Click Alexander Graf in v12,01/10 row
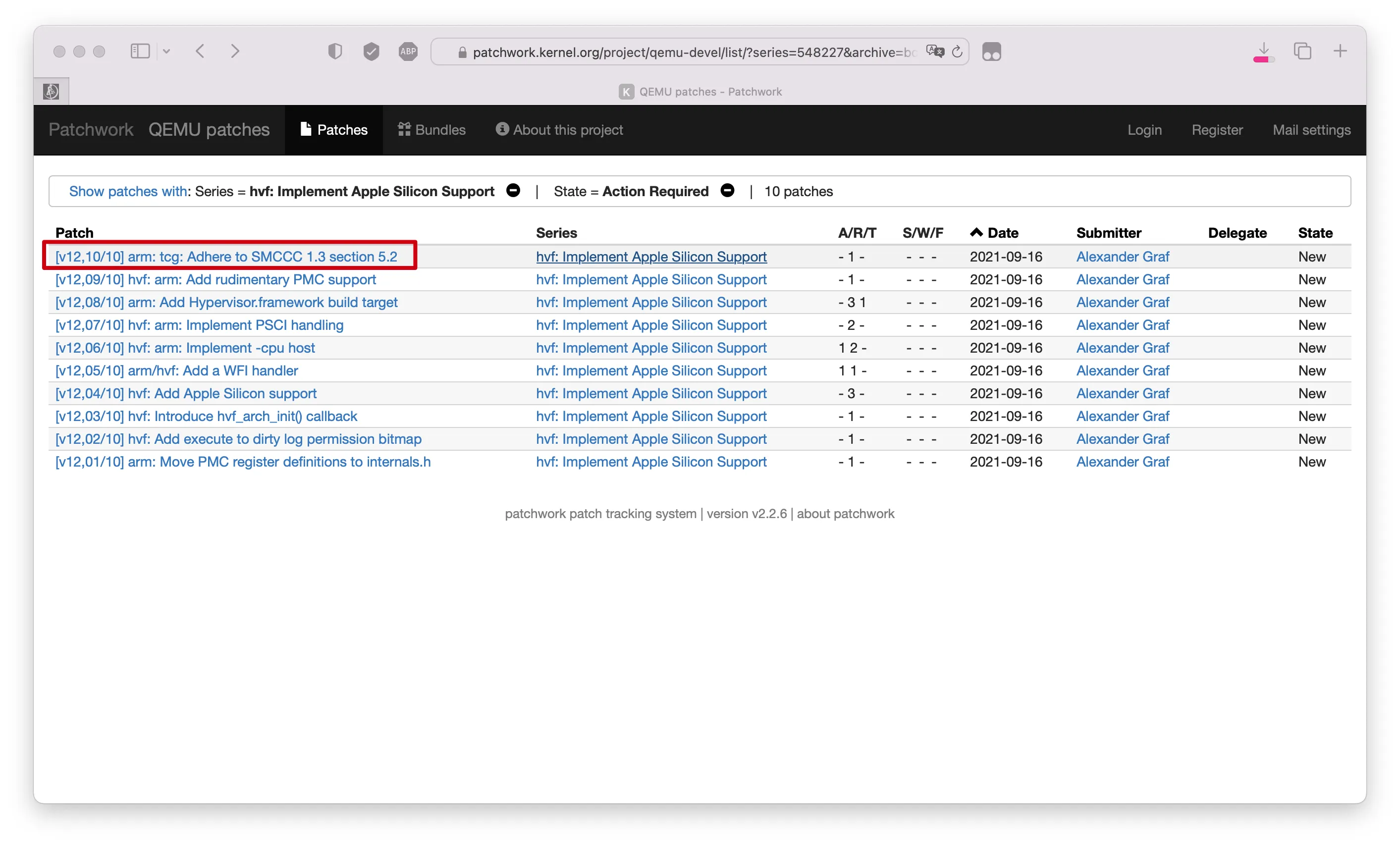The width and height of the screenshot is (1400, 845). [1123, 462]
